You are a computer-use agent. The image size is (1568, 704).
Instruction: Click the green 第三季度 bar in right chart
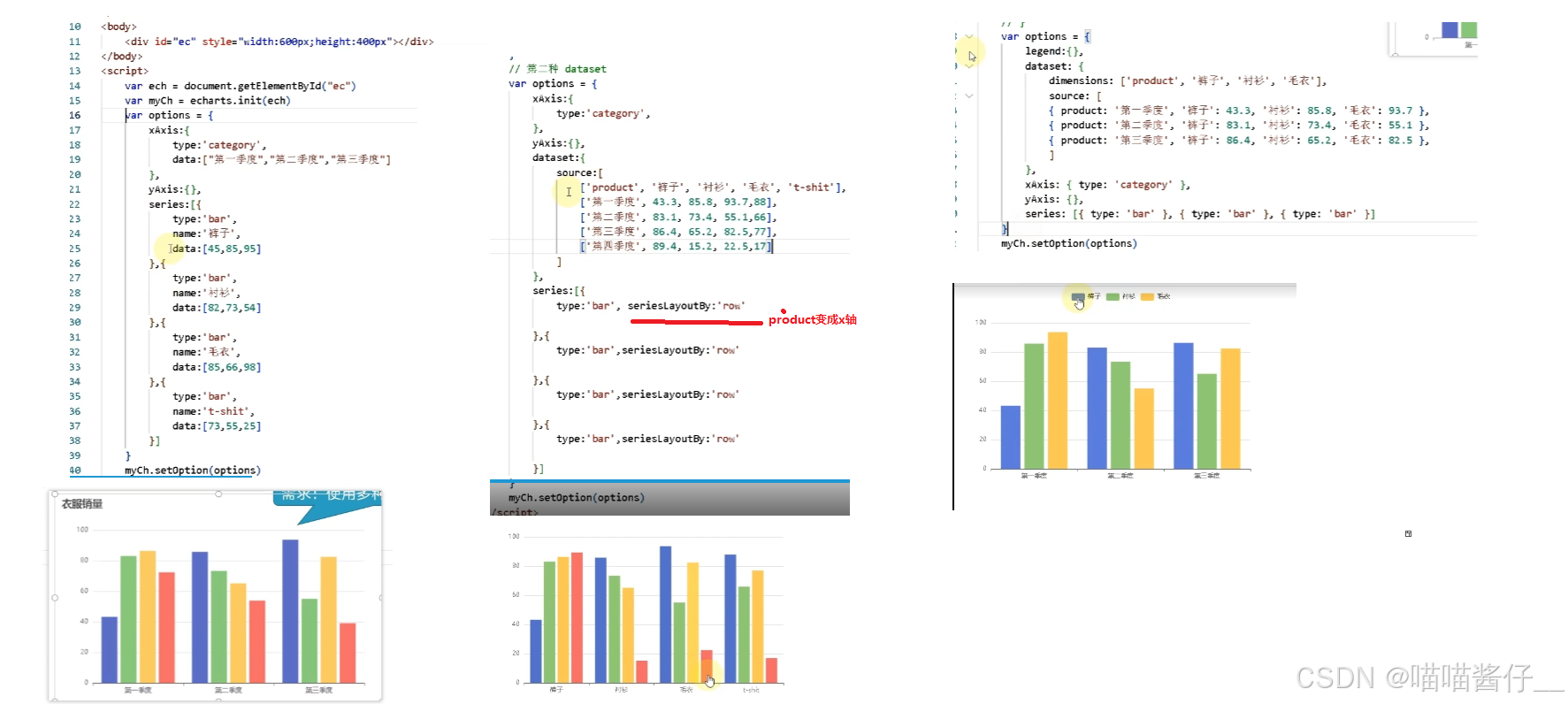click(1207, 421)
